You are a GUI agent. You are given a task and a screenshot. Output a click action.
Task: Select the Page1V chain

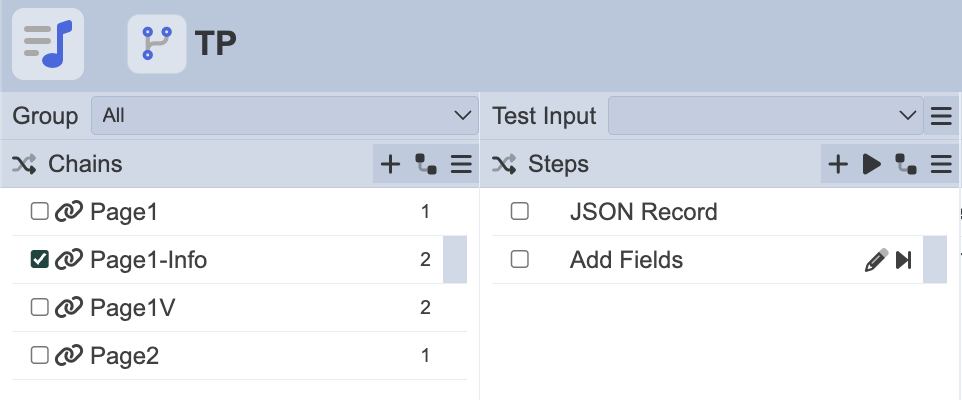coord(132,308)
